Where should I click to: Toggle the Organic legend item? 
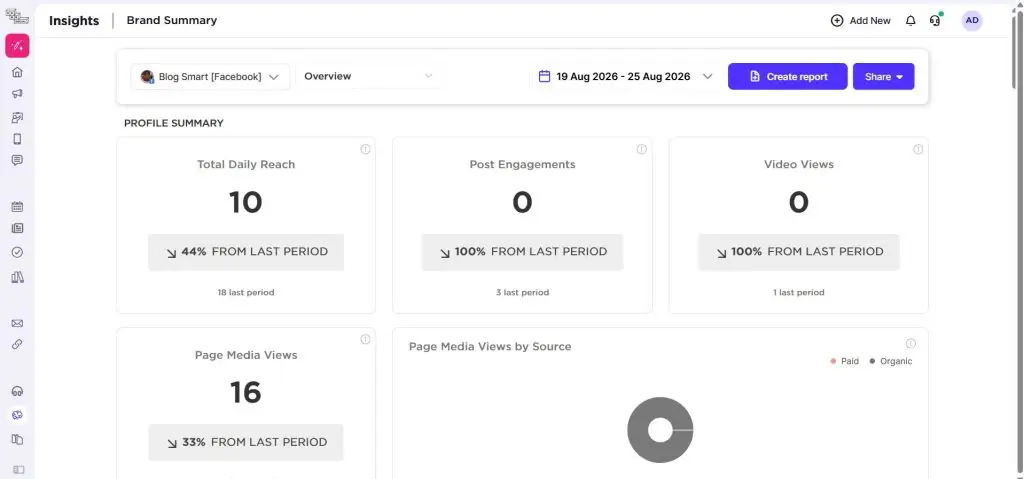(891, 361)
